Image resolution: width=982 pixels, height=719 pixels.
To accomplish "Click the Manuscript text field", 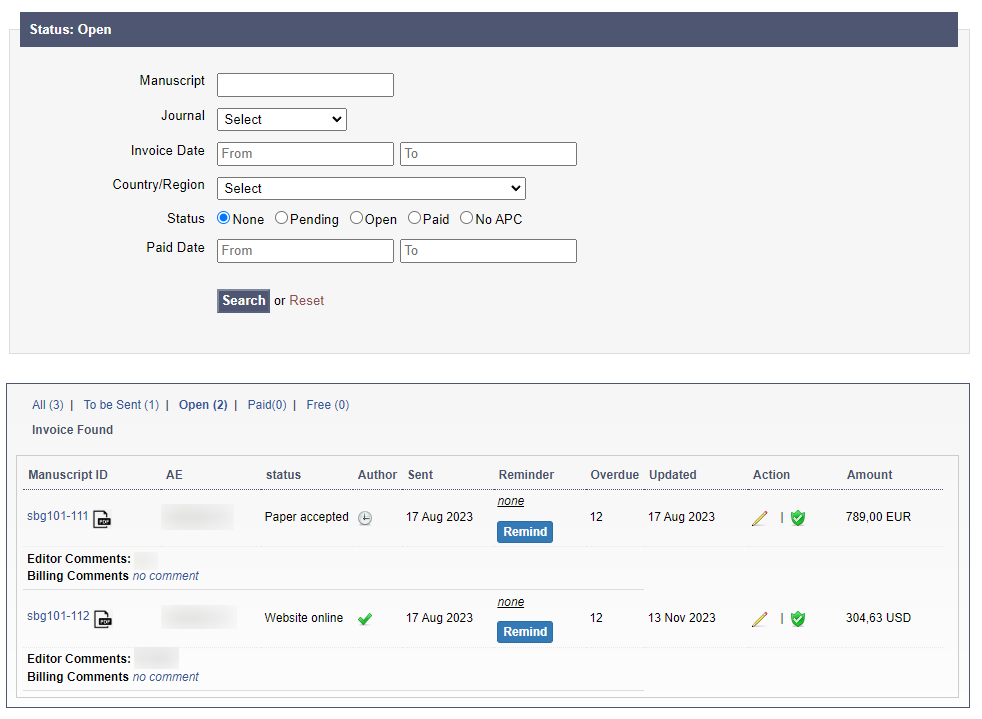I will point(305,85).
